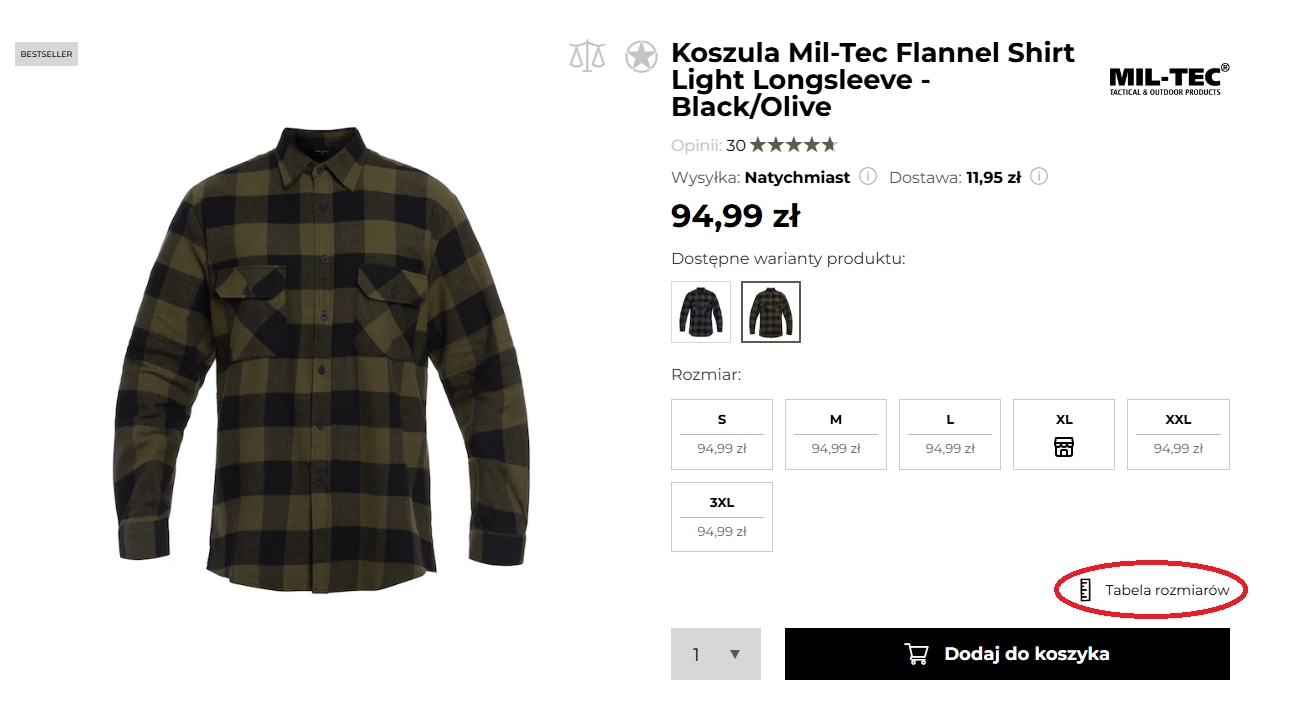1303x701 pixels.
Task: Select size M
Action: (836, 434)
